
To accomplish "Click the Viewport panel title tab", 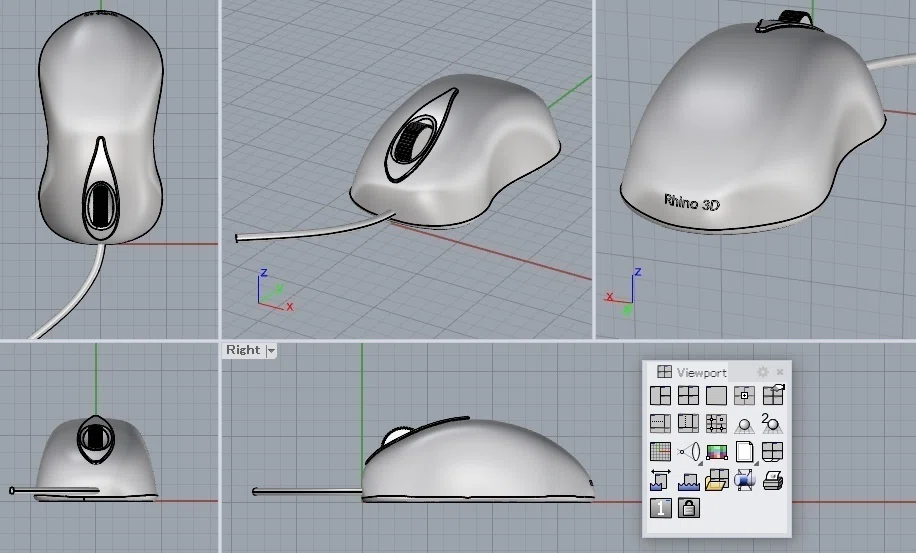I will (692, 372).
